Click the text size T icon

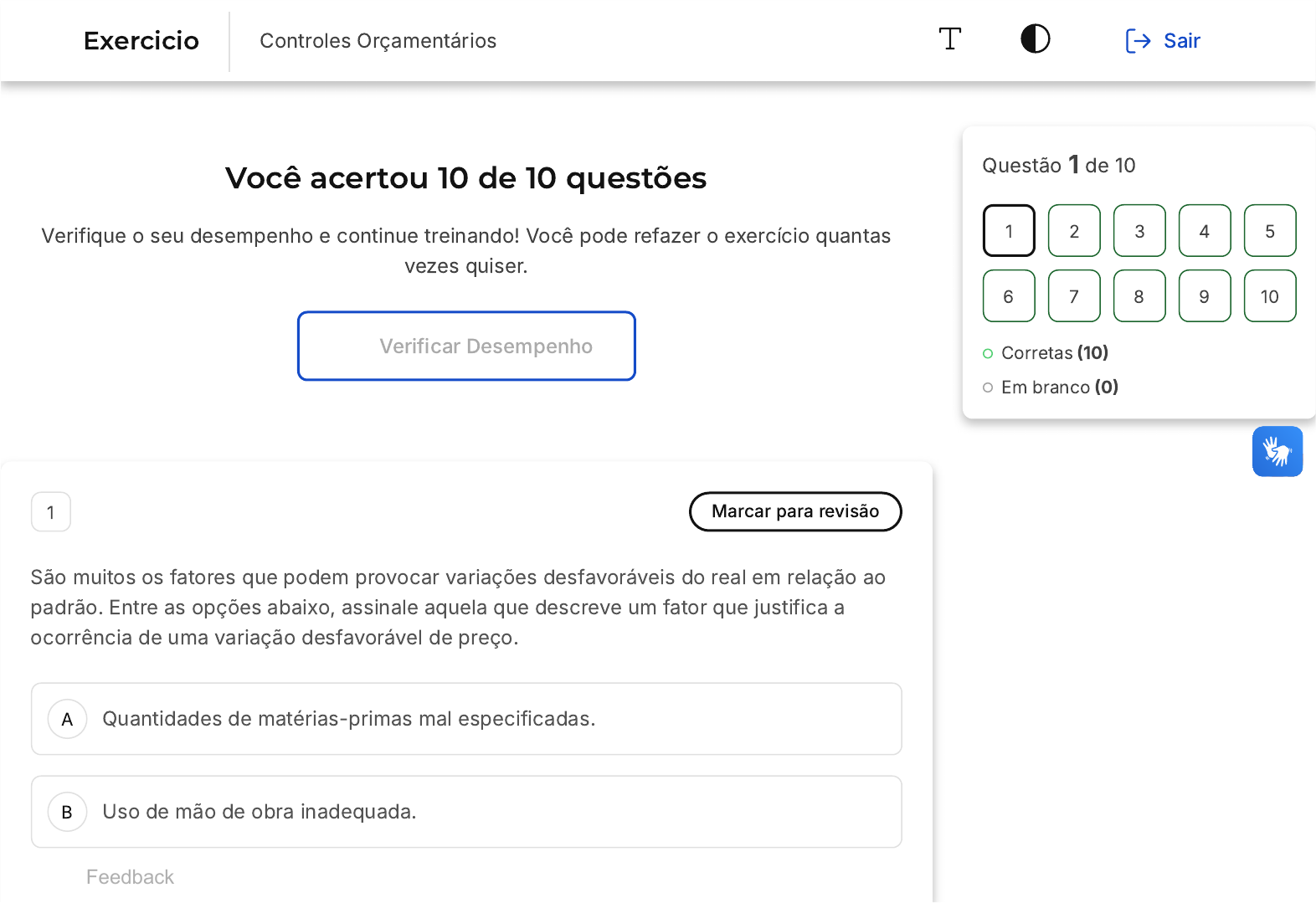[949, 39]
